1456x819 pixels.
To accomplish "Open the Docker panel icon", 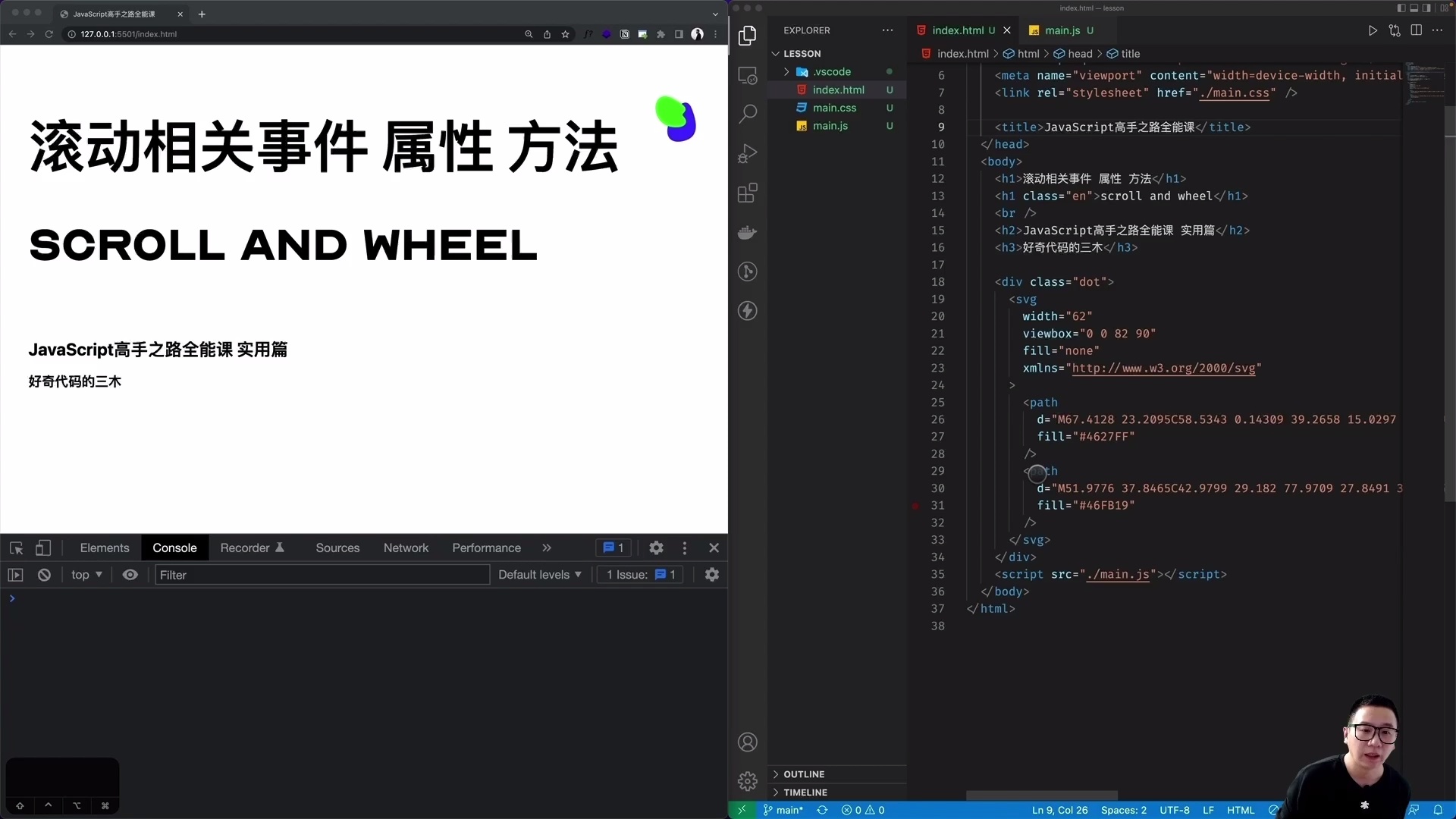I will (748, 232).
